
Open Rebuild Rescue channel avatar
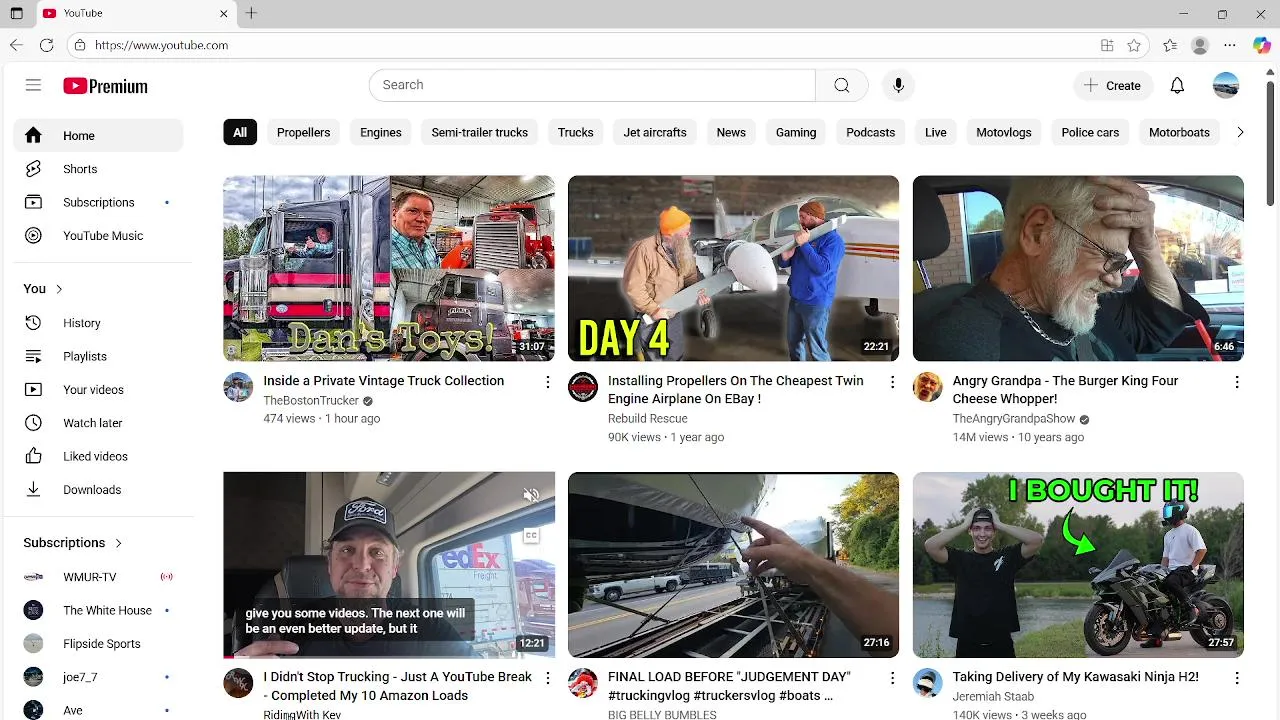click(x=583, y=387)
